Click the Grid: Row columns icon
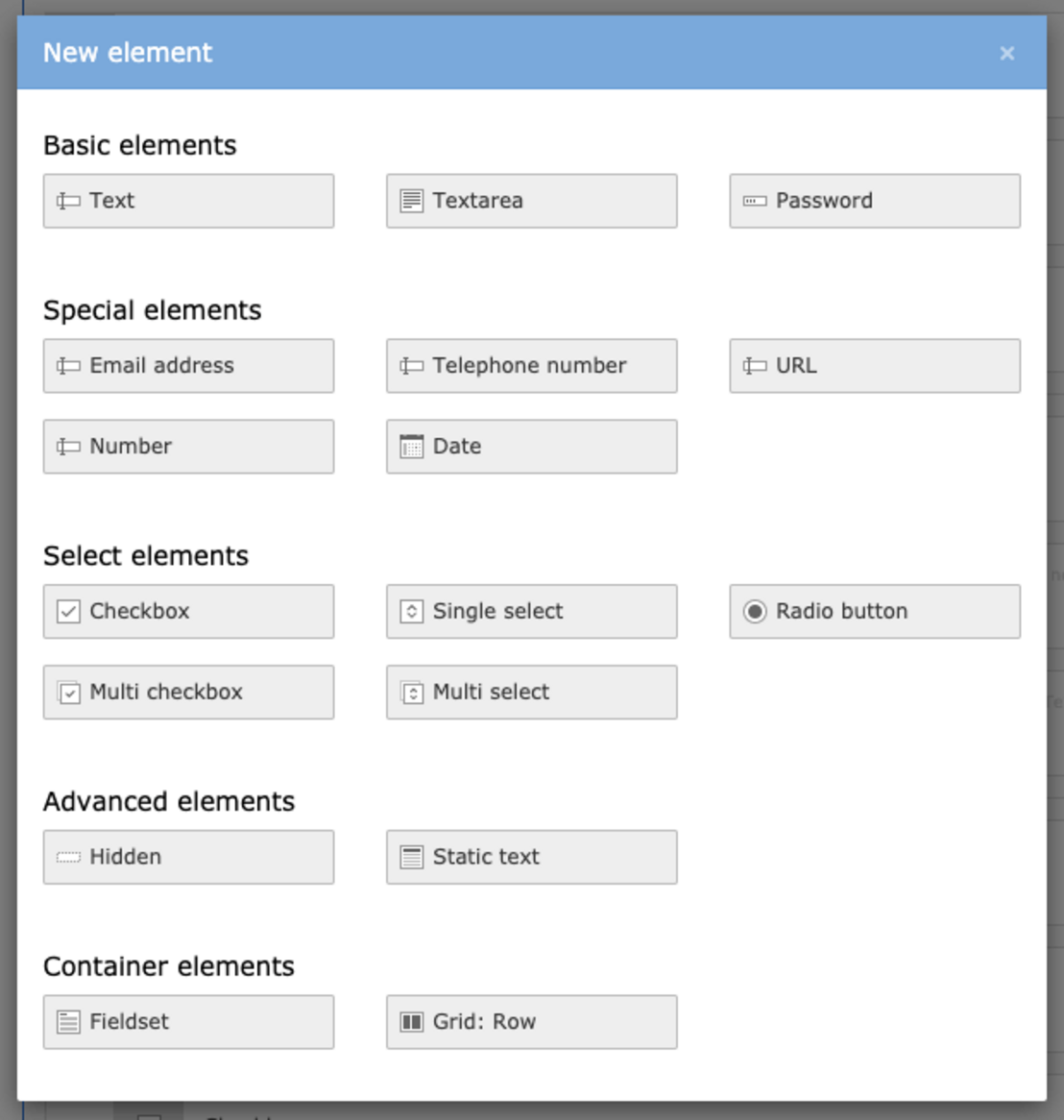This screenshot has height=1120, width=1064. point(411,1022)
